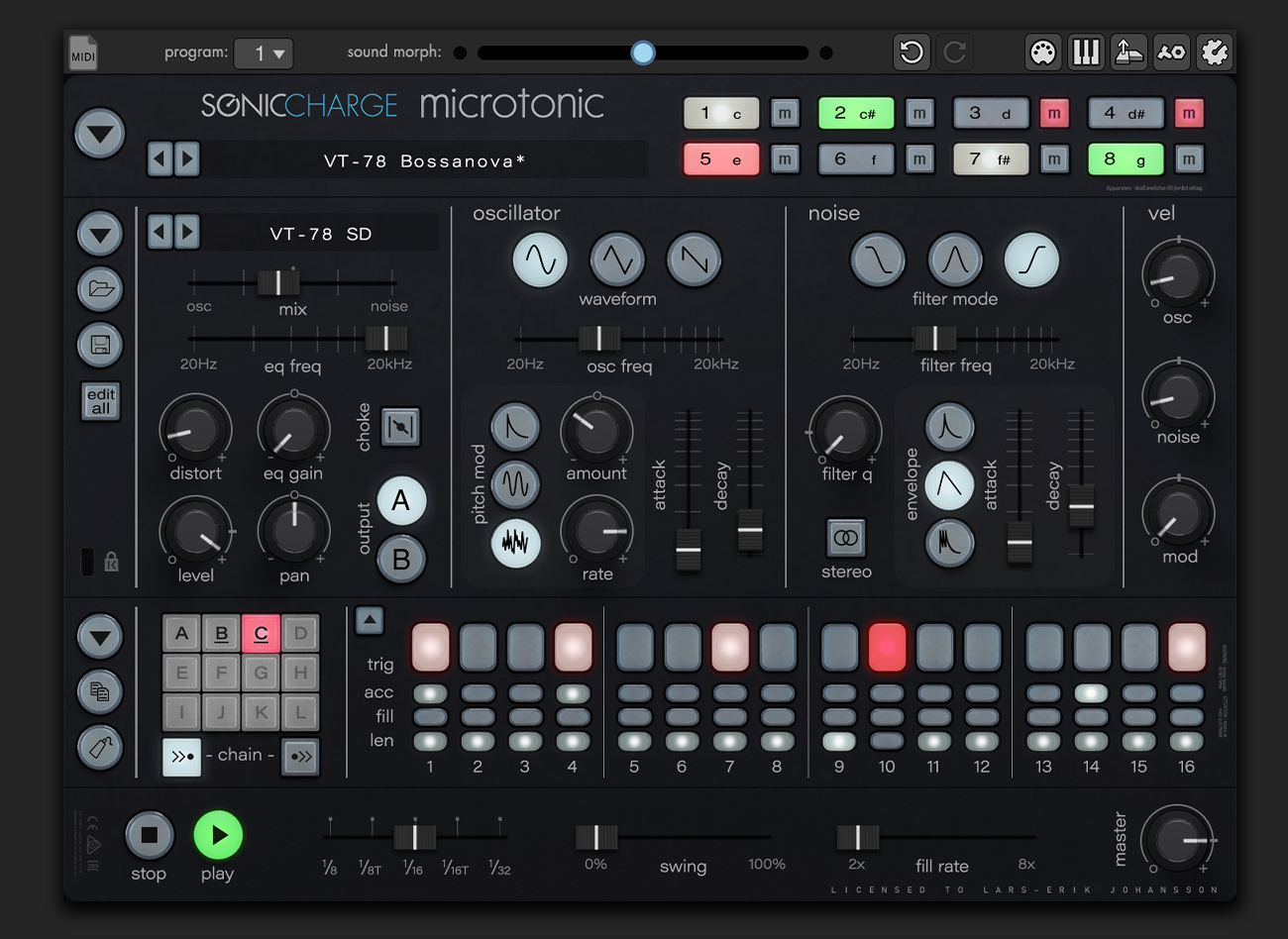Open the program number dropdown
Screen dimensions: 1288x939
click(264, 52)
